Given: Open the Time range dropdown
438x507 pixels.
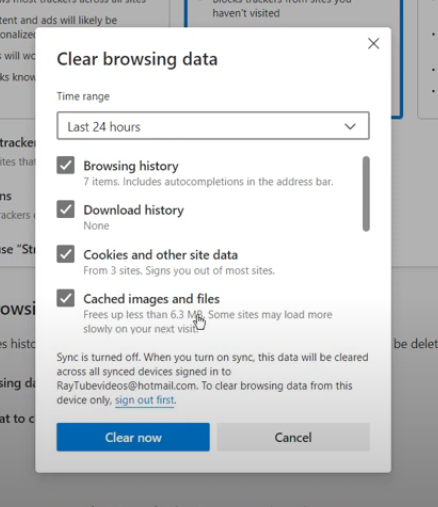Looking at the screenshot, I should tap(213, 126).
